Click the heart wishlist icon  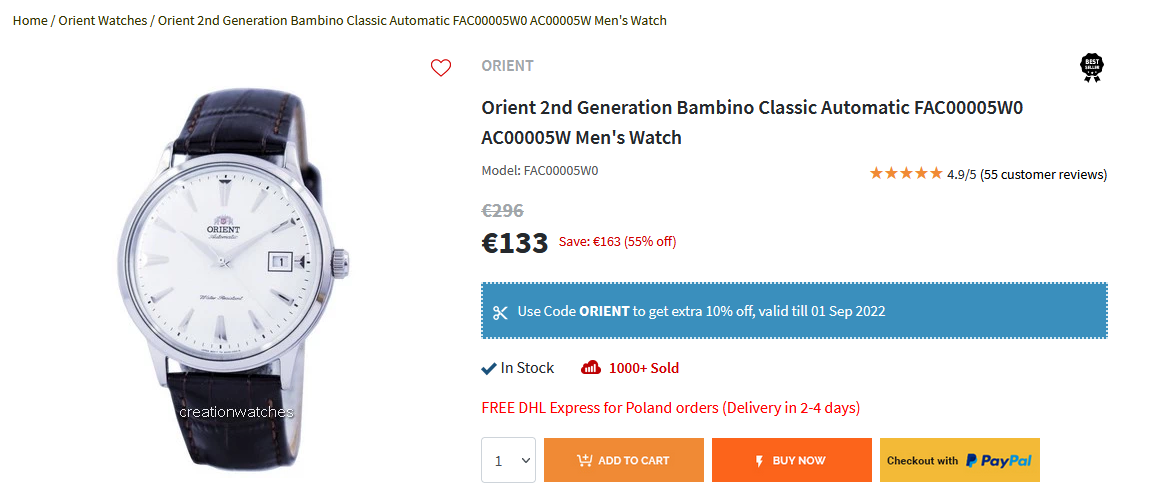pyautogui.click(x=441, y=68)
